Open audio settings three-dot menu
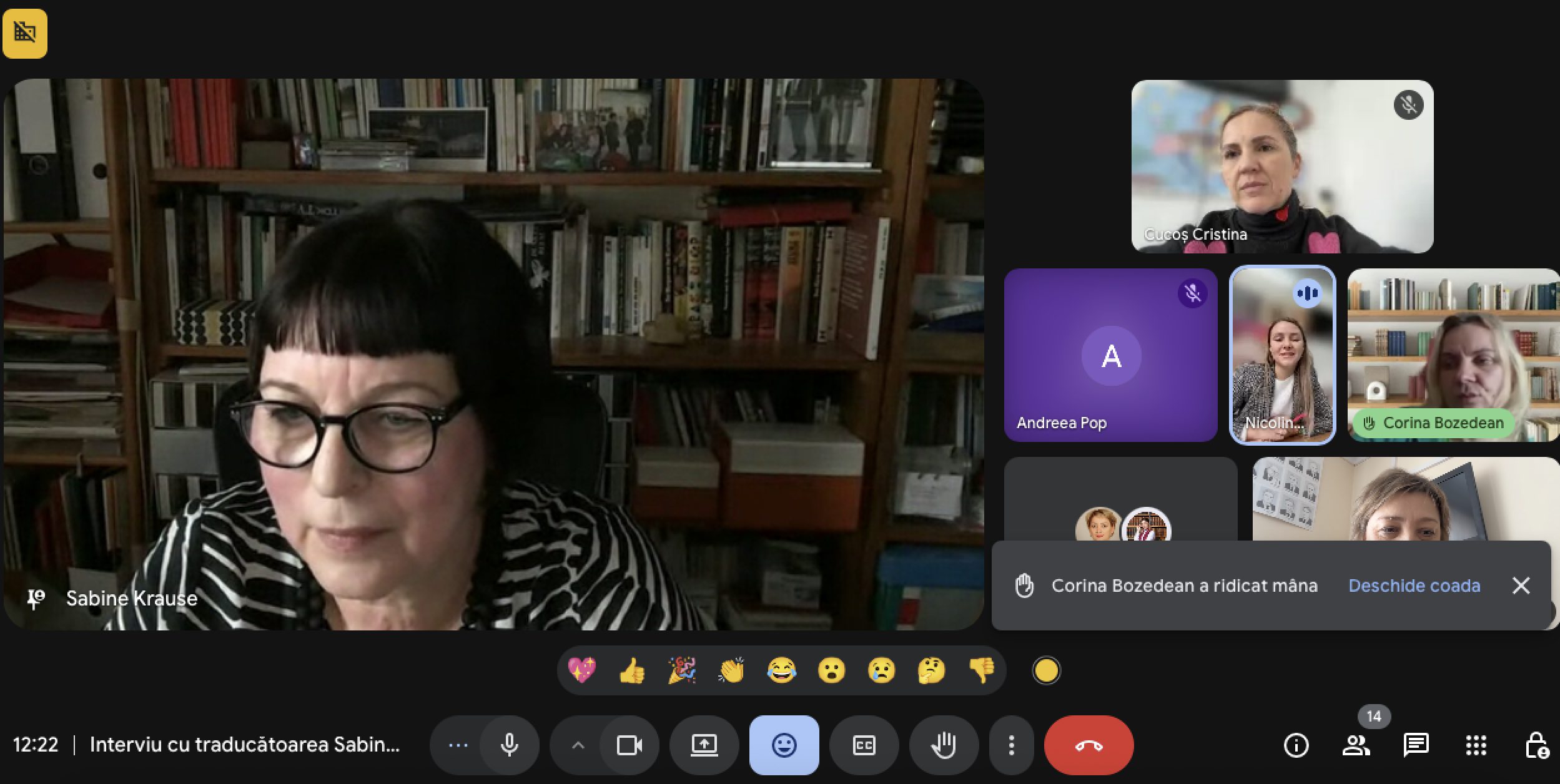This screenshot has height=784, width=1560. [458, 745]
